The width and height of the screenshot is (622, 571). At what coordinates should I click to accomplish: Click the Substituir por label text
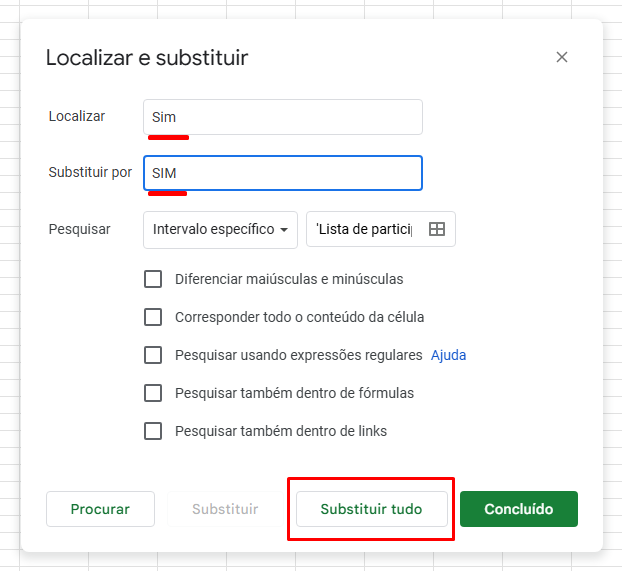coord(90,172)
